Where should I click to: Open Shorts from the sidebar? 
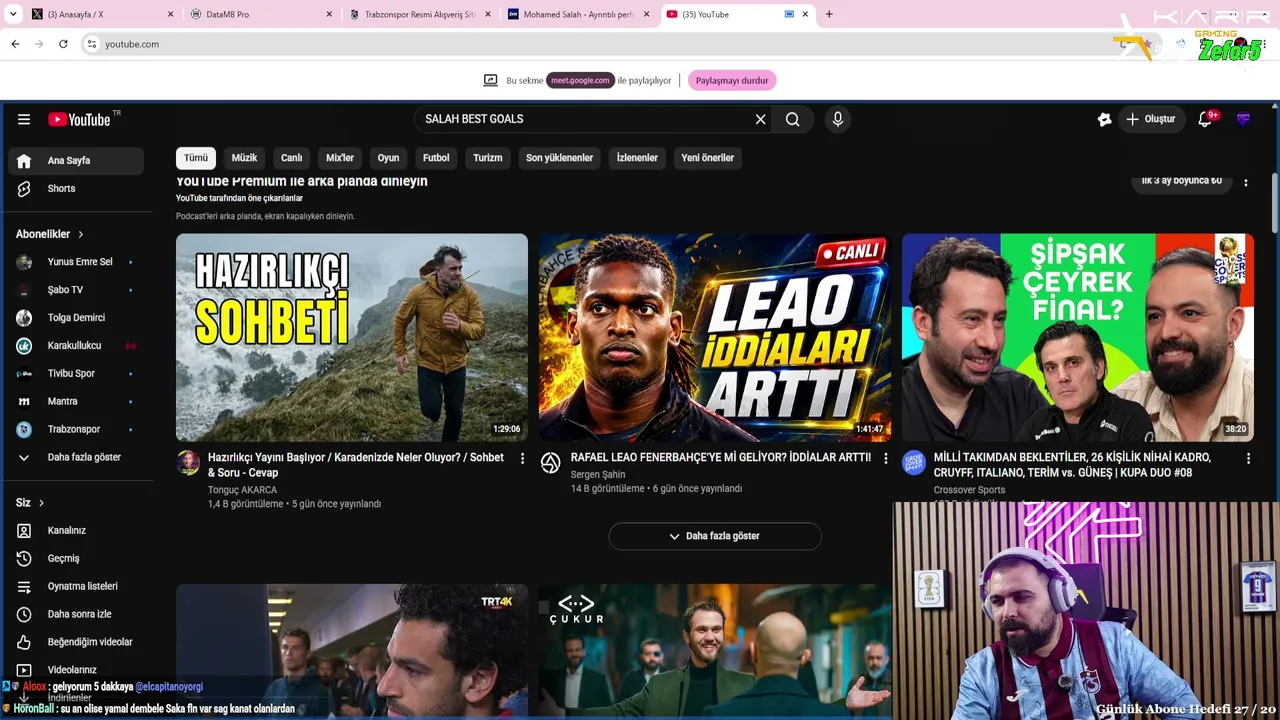click(x=76, y=188)
